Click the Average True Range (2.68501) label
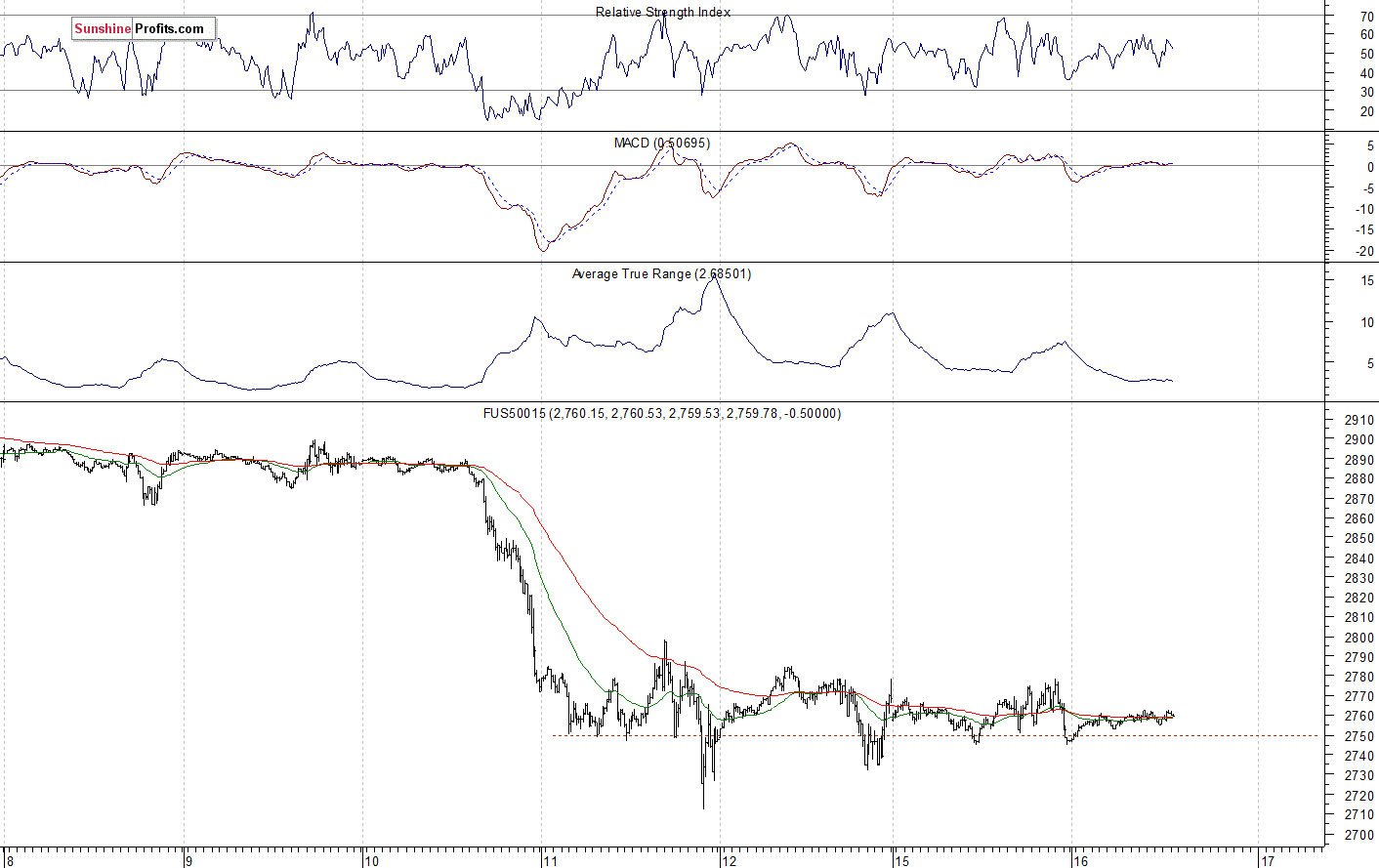Screen dimensions: 1379x868 click(662, 273)
